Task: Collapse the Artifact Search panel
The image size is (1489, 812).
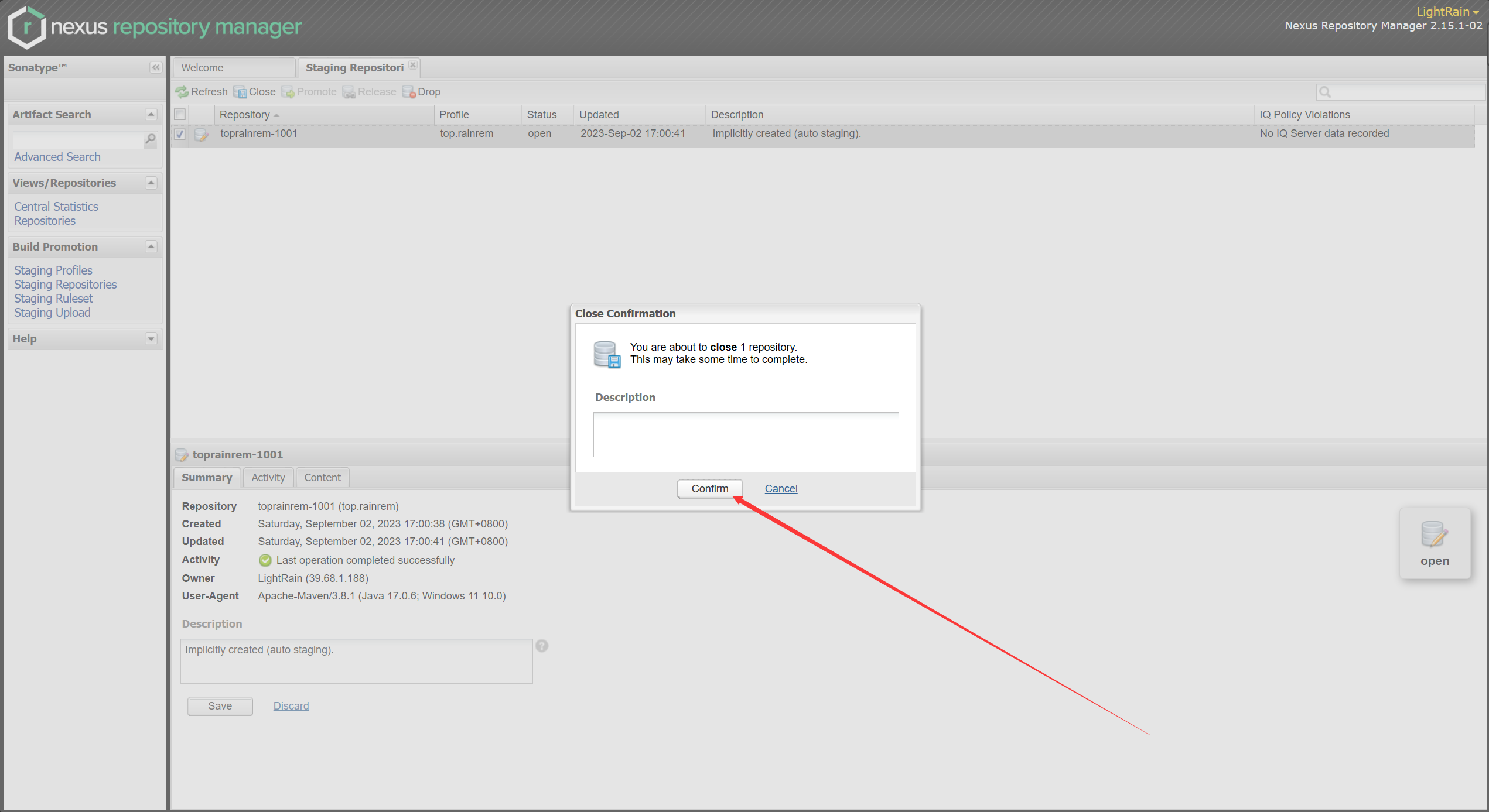Action: pyautogui.click(x=151, y=114)
